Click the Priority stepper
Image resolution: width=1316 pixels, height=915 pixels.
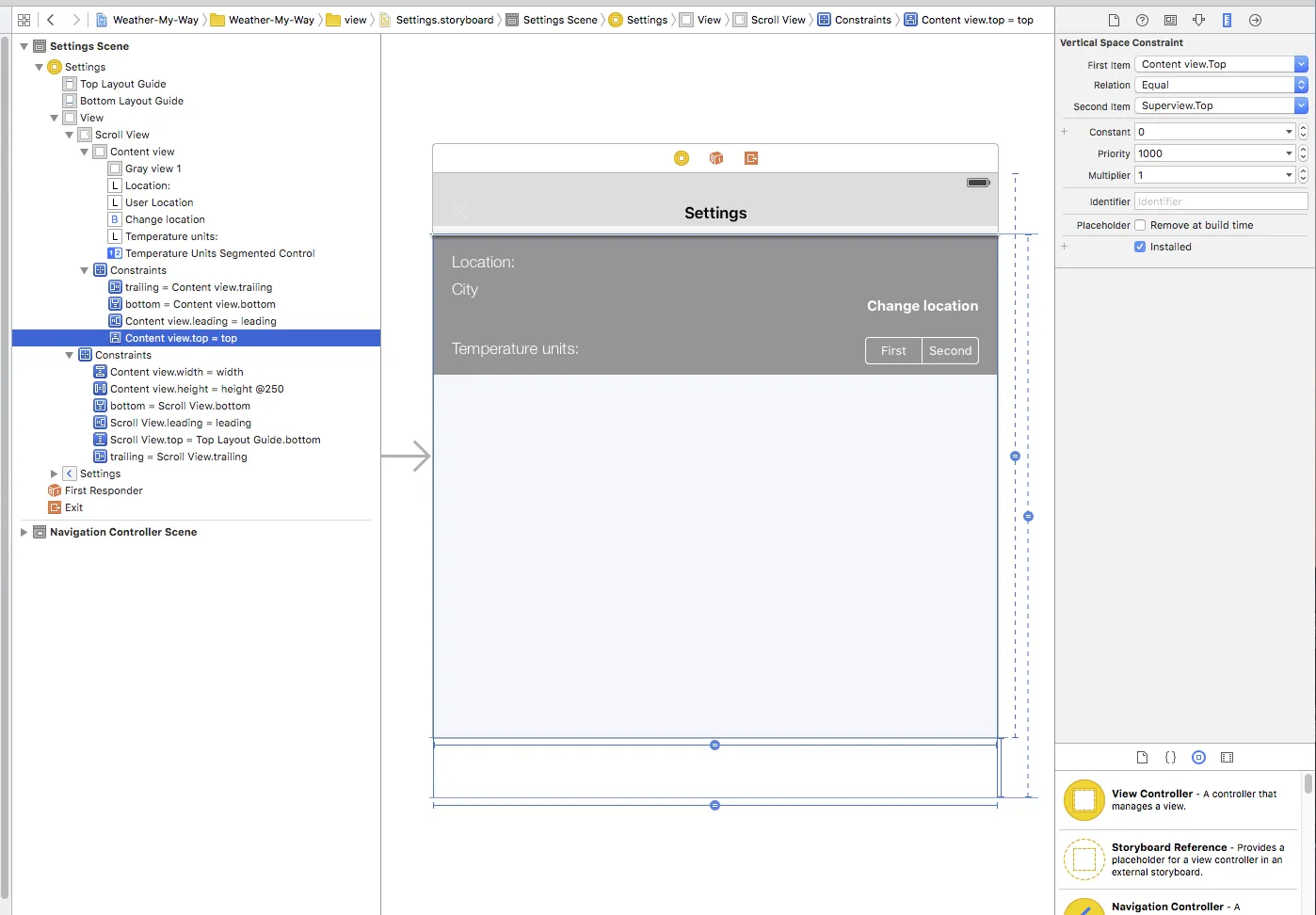click(x=1303, y=153)
